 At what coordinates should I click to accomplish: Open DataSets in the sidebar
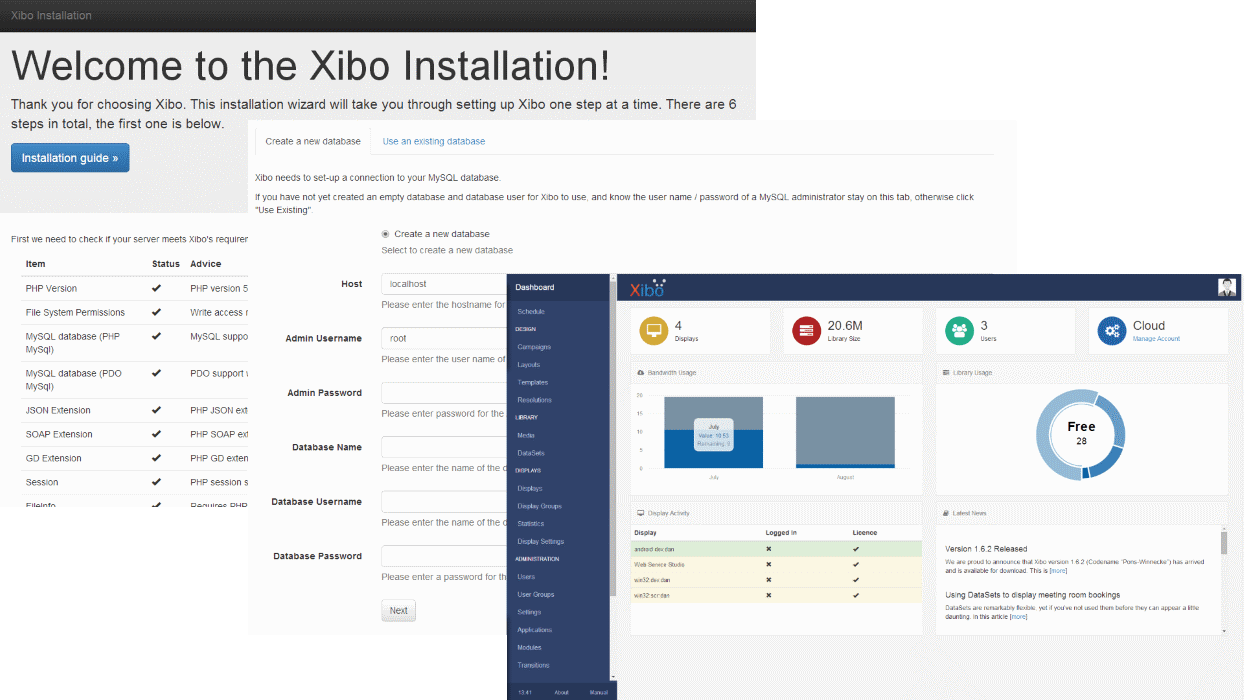tap(531, 453)
